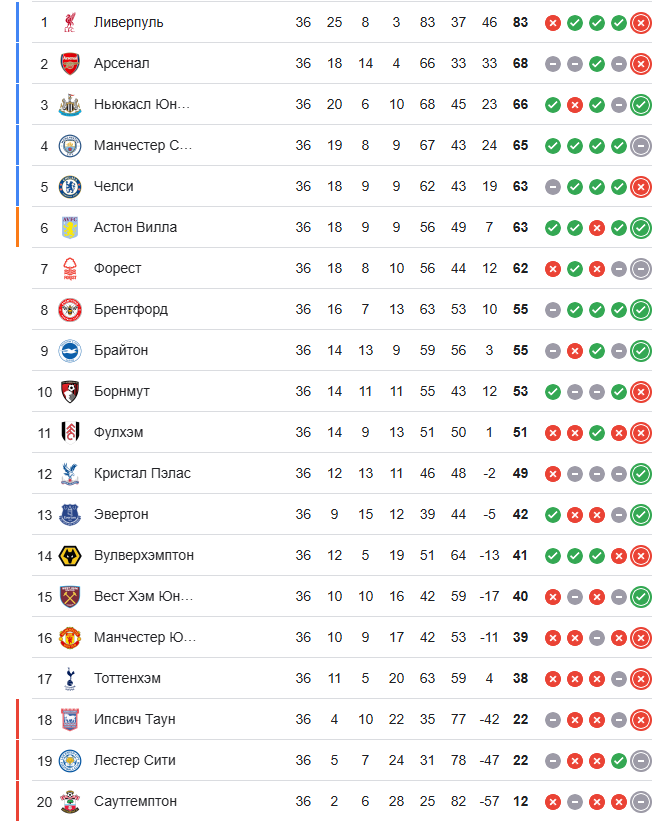Open the Кристал Пэлас team page

[x=142, y=473]
